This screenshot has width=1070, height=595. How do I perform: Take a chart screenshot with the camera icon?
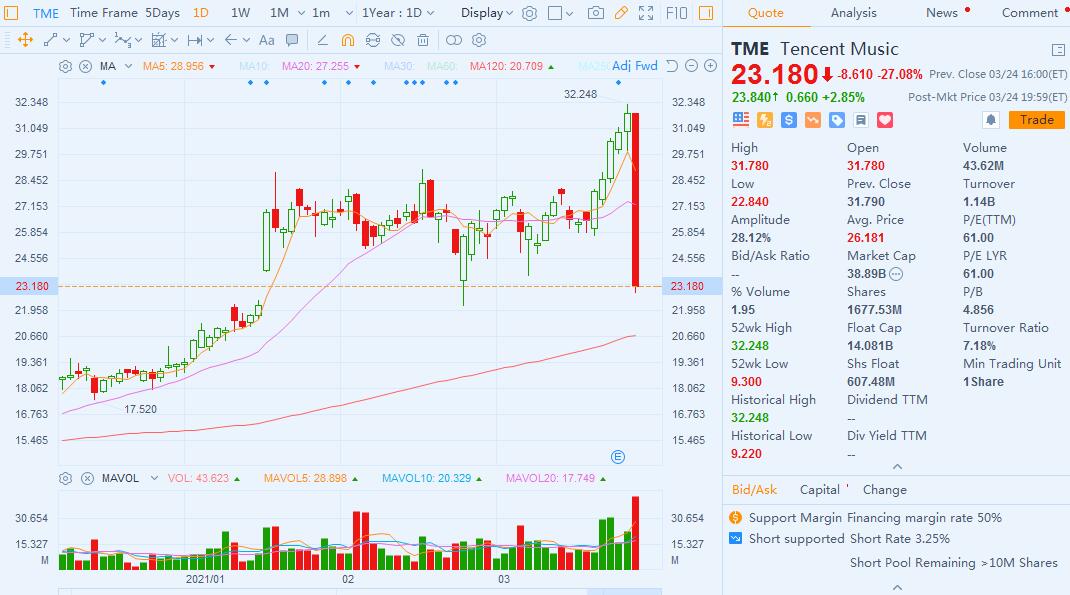(596, 13)
